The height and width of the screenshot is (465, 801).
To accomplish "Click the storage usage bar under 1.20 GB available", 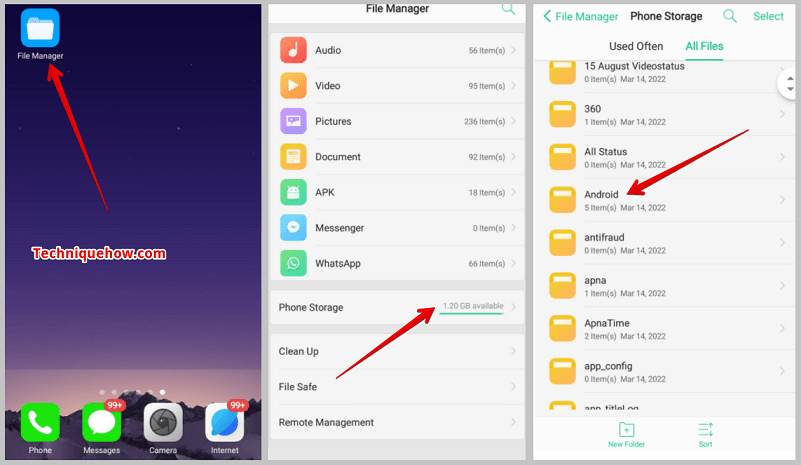I will [472, 313].
